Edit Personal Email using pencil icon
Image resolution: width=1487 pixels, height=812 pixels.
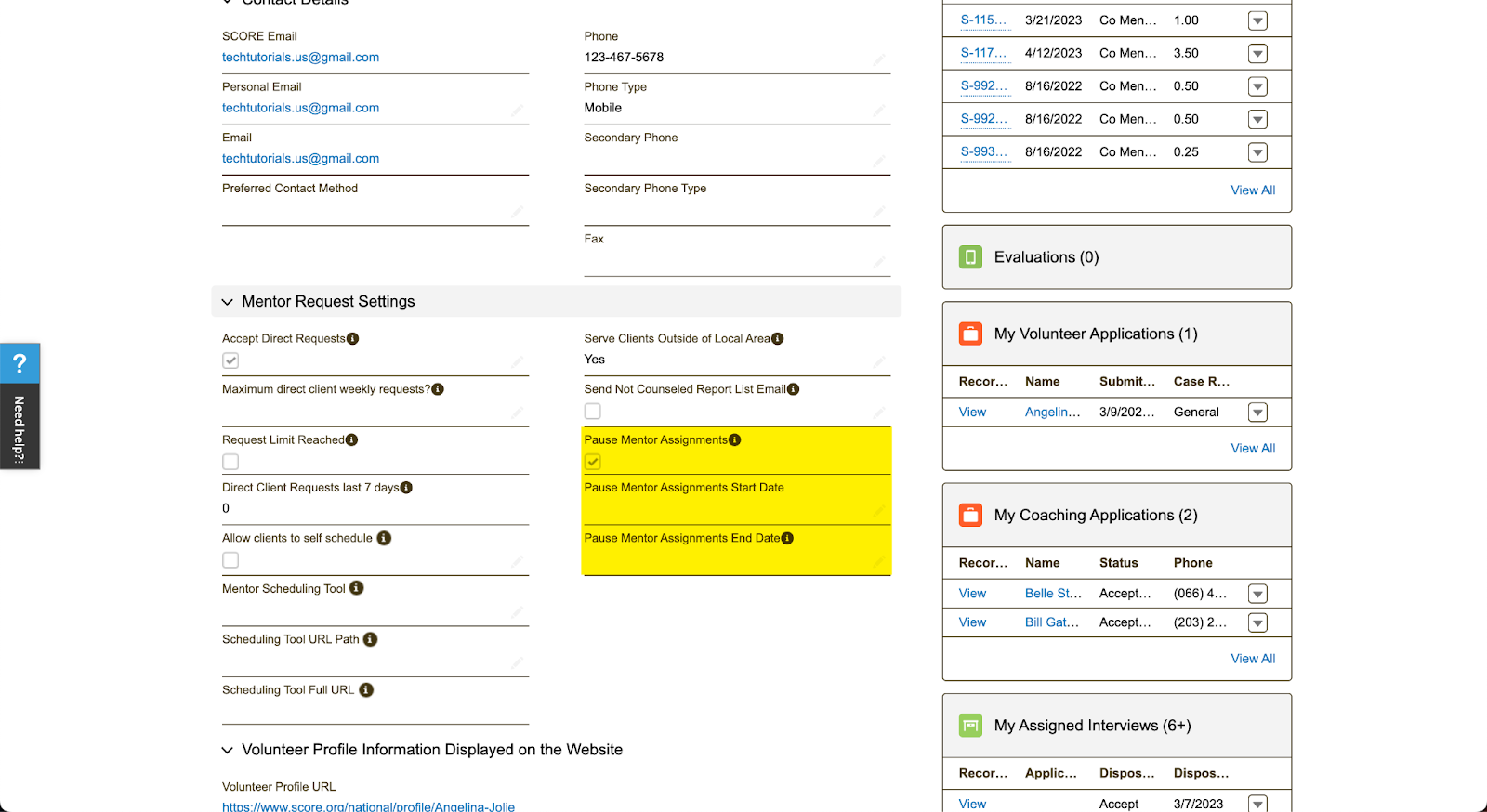(x=517, y=110)
